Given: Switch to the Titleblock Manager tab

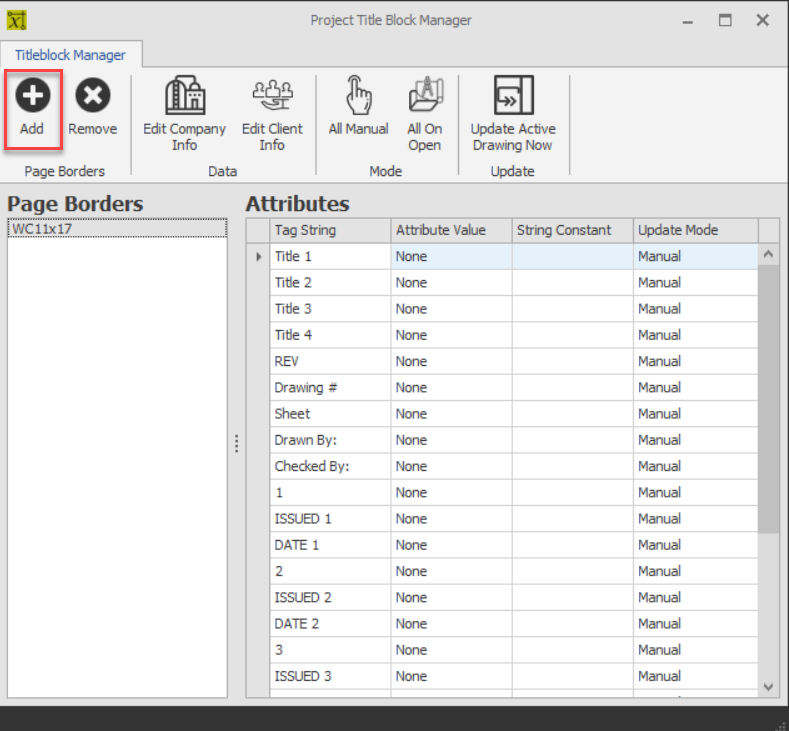Looking at the screenshot, I should coord(70,55).
